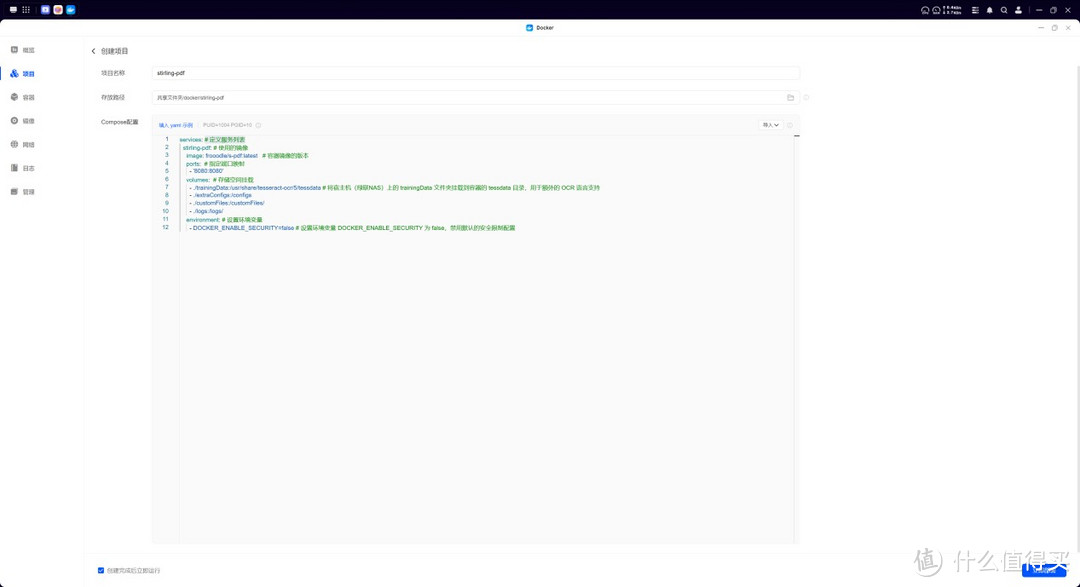Click the folder browse icon in path field

click(790, 98)
